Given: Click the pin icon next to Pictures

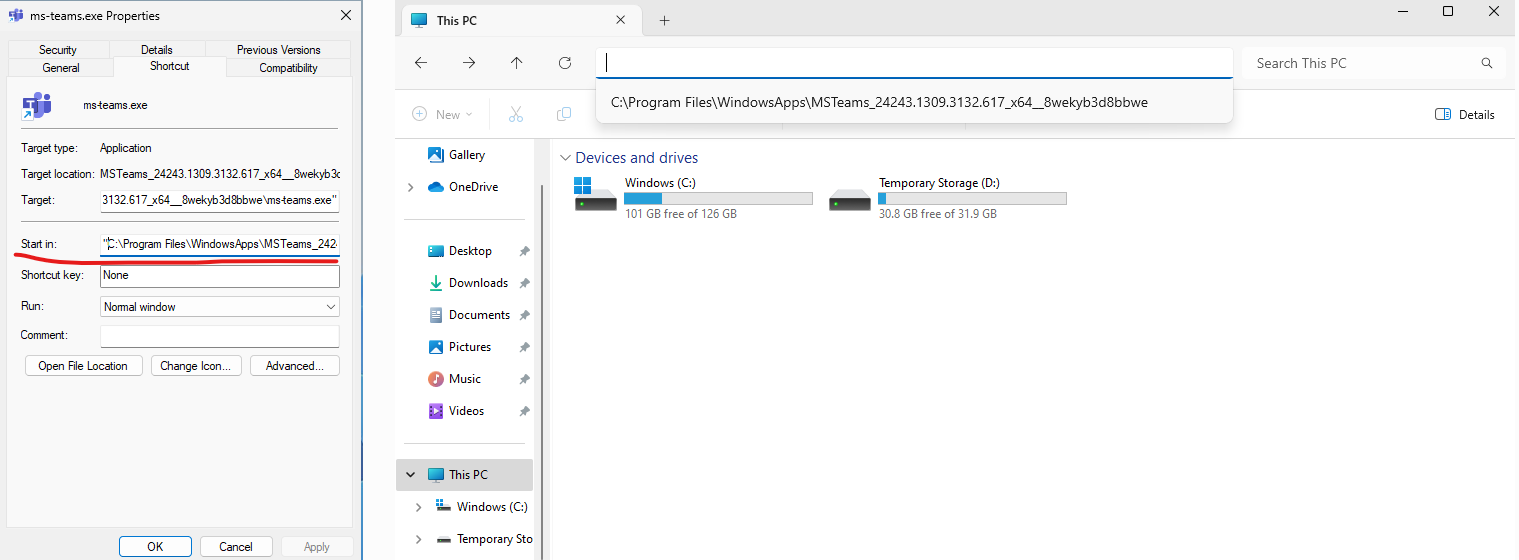Looking at the screenshot, I should (524, 347).
